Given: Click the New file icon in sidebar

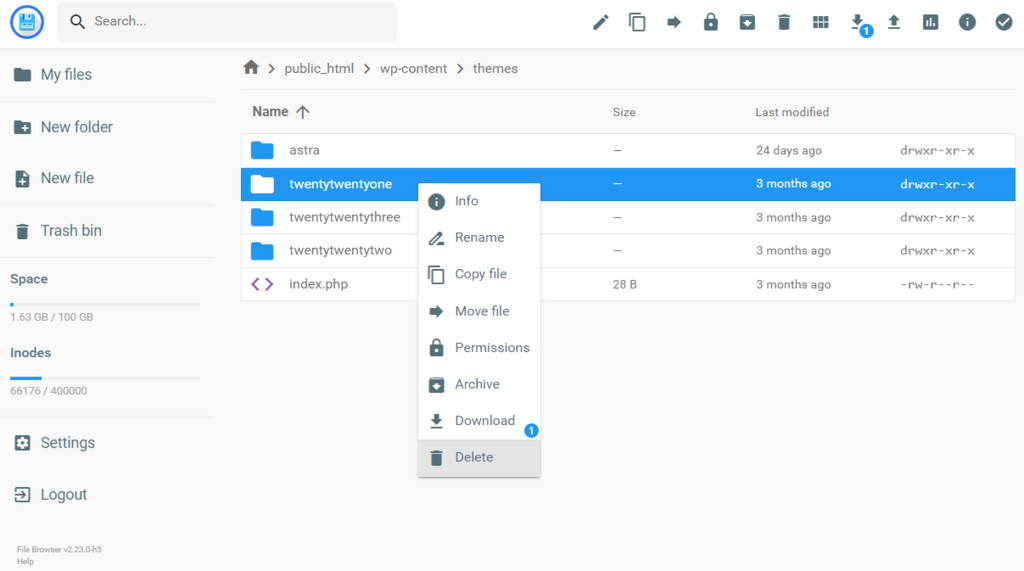Looking at the screenshot, I should [22, 178].
